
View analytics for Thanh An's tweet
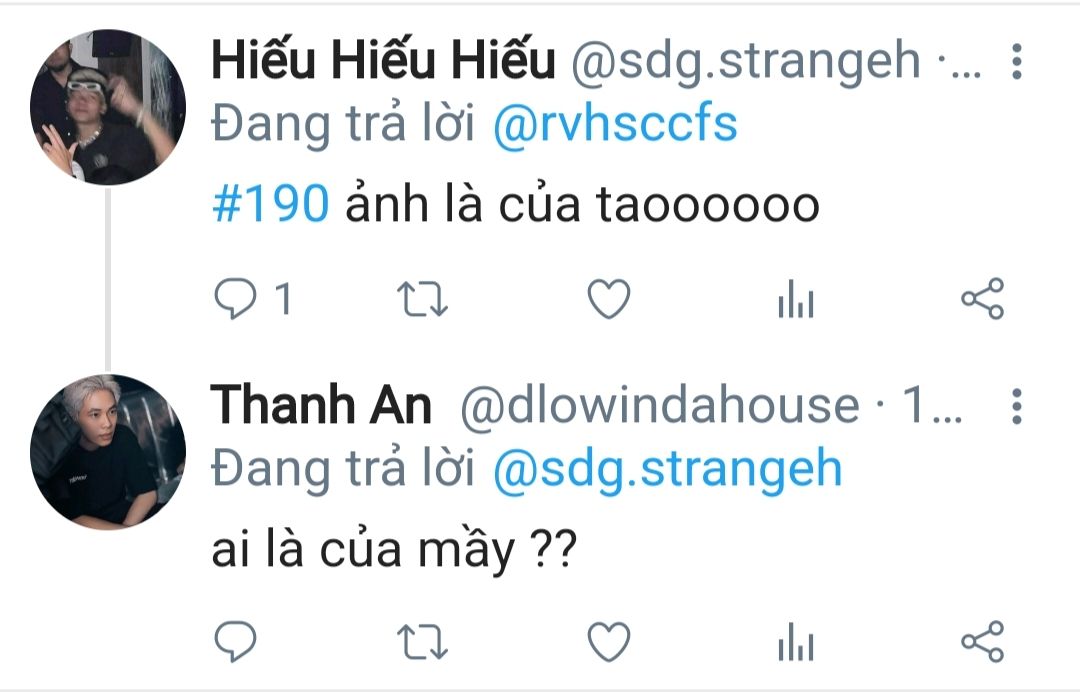point(796,642)
